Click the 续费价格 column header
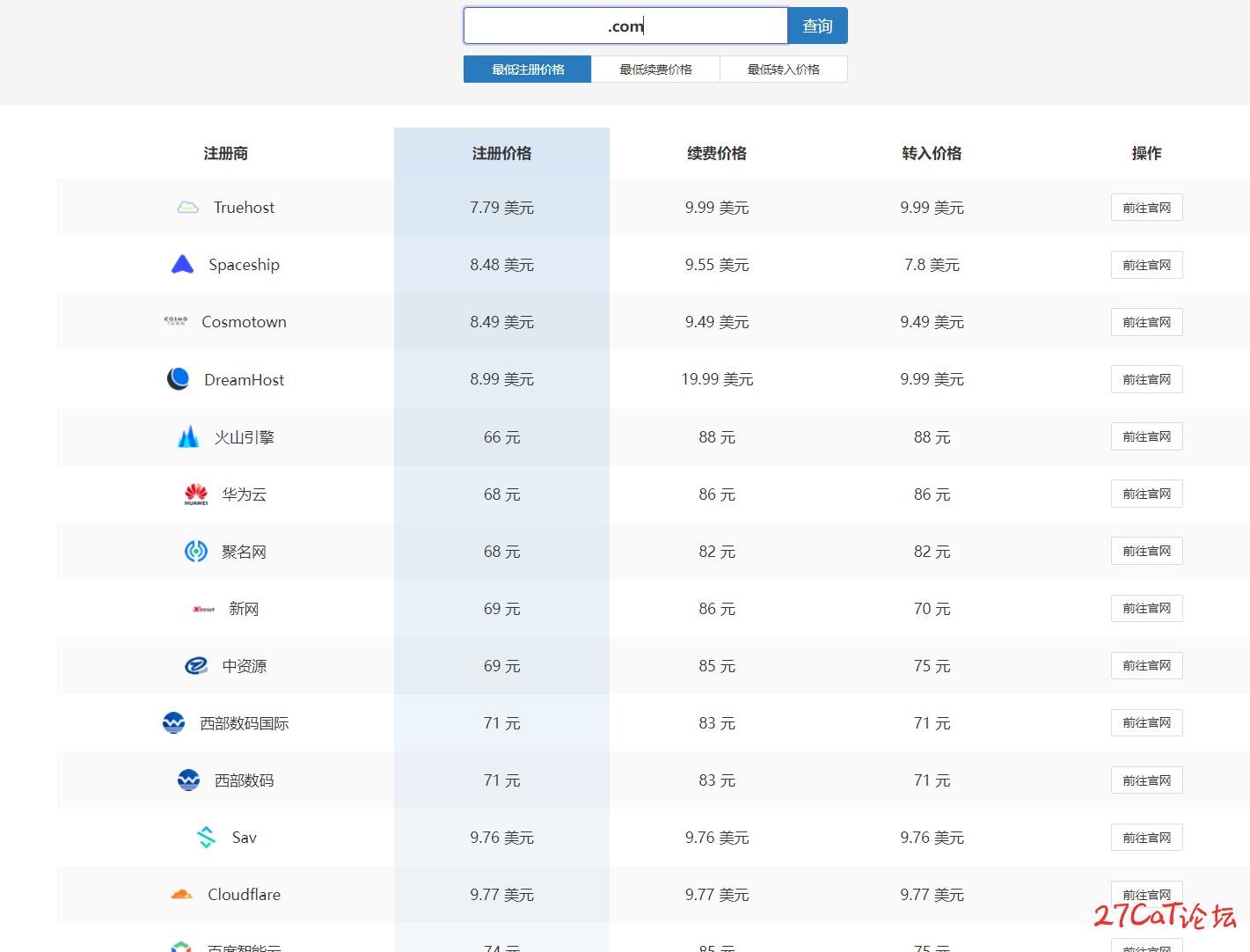This screenshot has width=1250, height=952. click(717, 153)
